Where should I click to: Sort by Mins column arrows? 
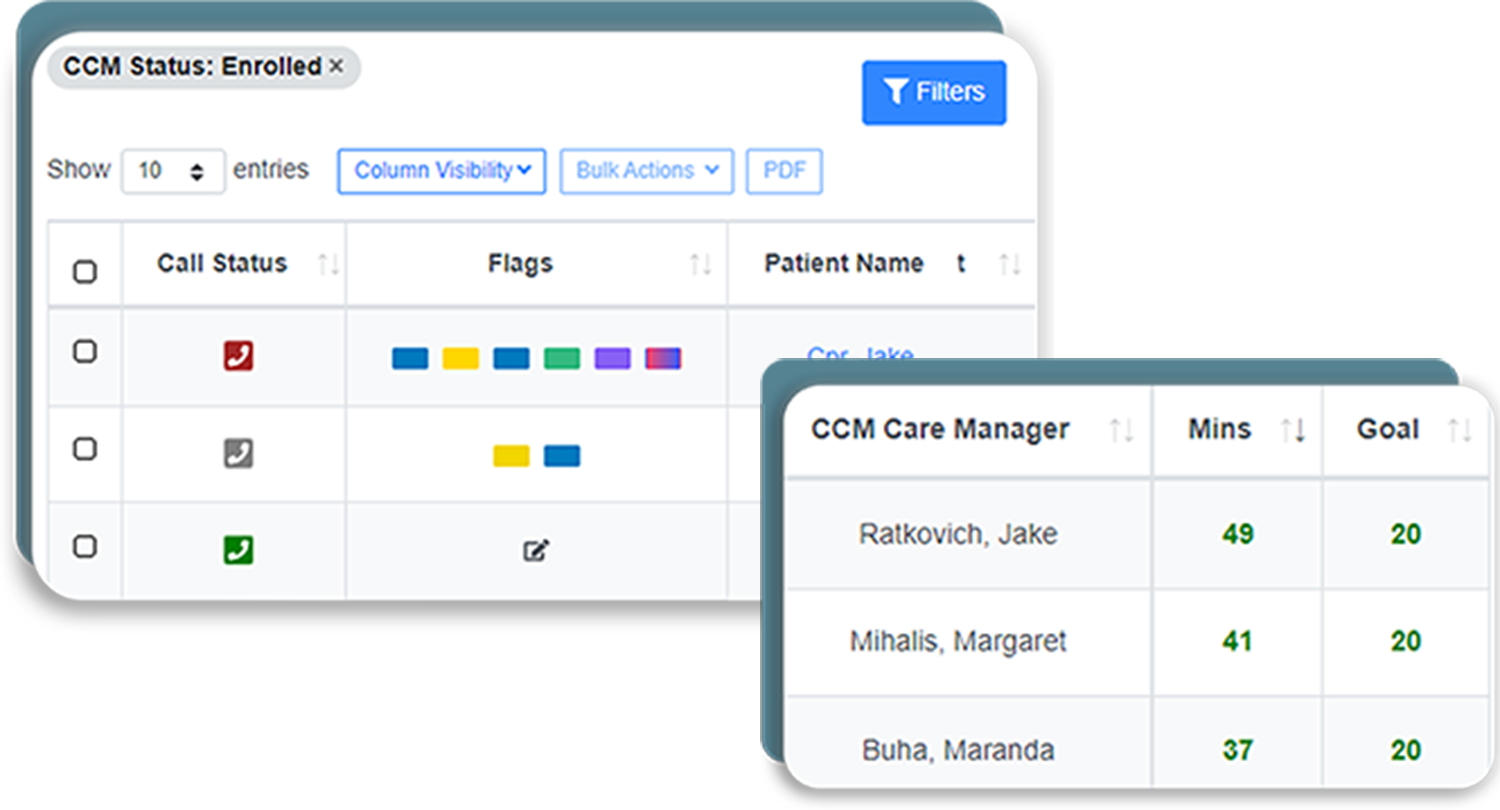(1293, 431)
